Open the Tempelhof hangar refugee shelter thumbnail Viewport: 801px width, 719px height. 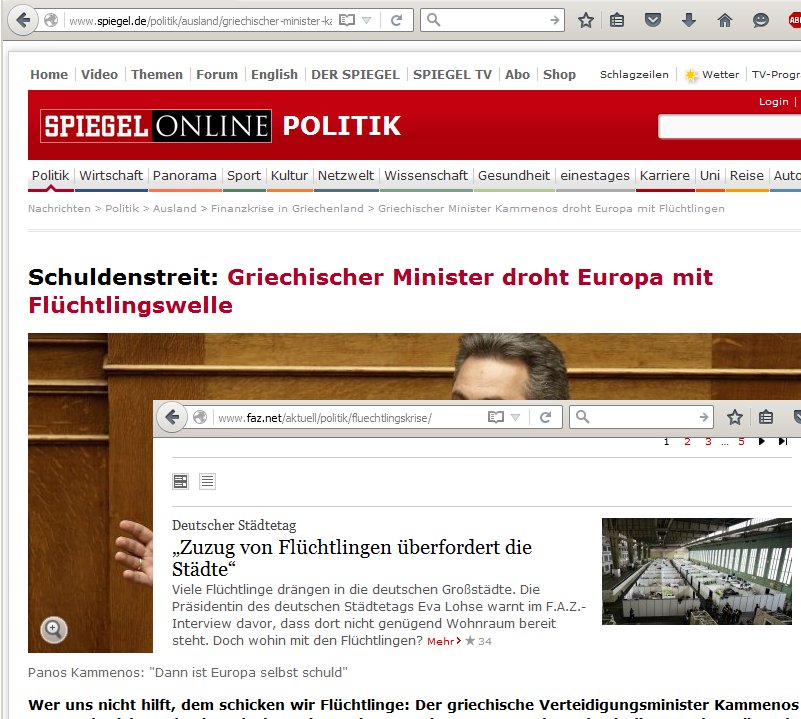pyautogui.click(x=697, y=571)
